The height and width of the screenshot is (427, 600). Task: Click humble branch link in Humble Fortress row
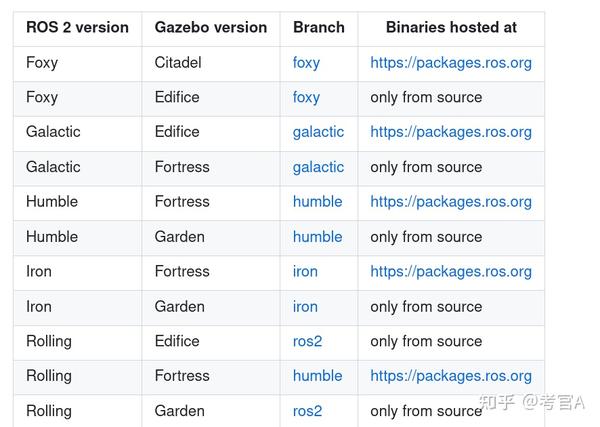317,202
